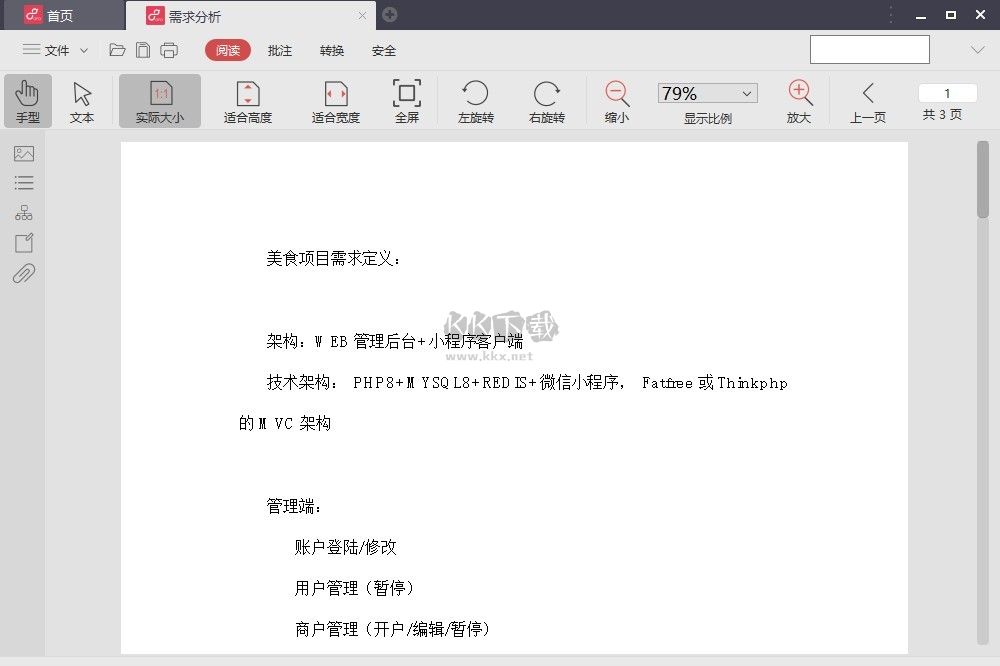Switch to the 首页 home tab
The height and width of the screenshot is (666, 1000).
click(x=60, y=15)
